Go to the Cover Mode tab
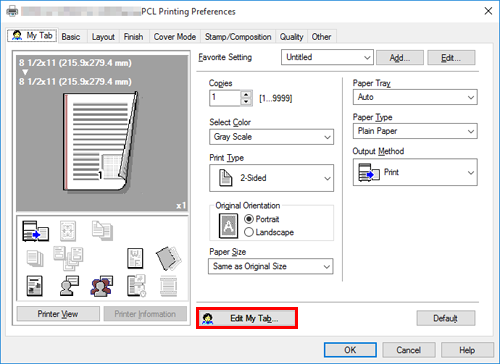The width and height of the screenshot is (500, 364). tap(175, 37)
